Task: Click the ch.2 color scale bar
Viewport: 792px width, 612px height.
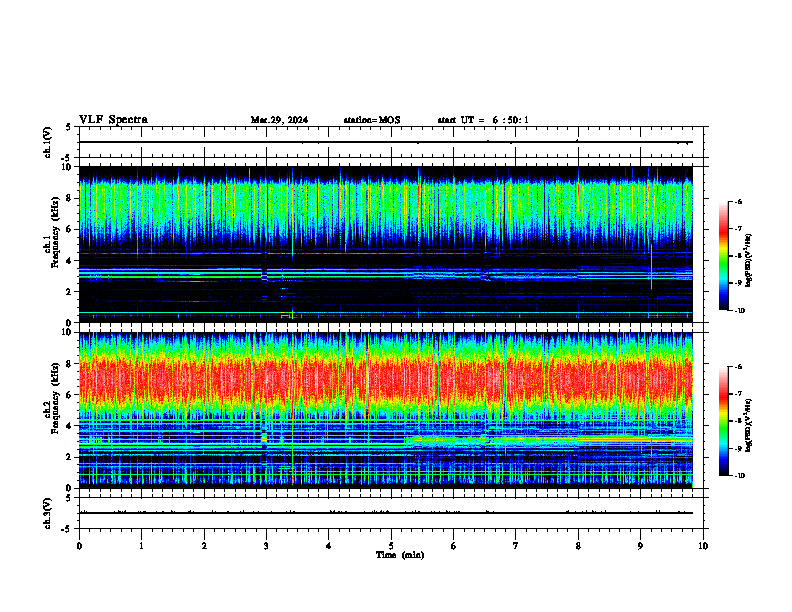Action: (x=723, y=421)
